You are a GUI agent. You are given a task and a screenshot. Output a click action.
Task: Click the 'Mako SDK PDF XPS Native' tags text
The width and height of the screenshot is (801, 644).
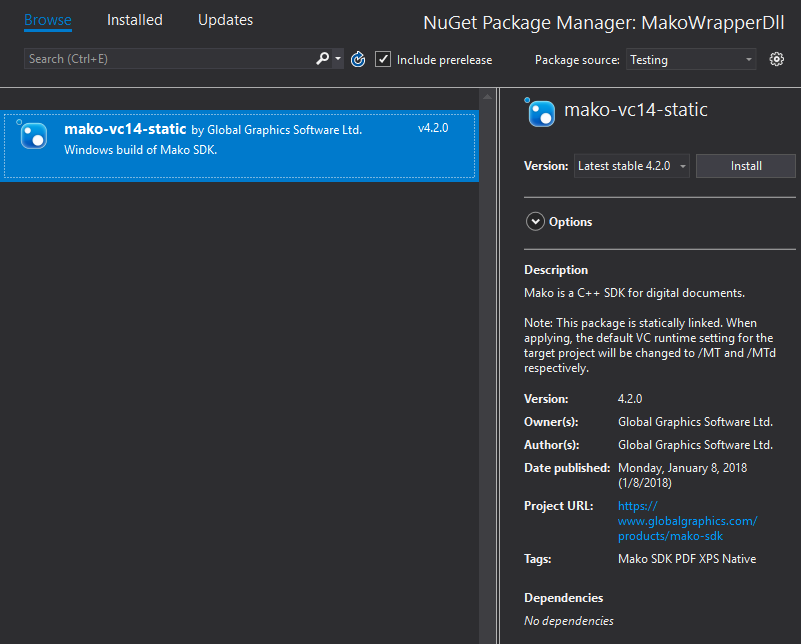687,559
